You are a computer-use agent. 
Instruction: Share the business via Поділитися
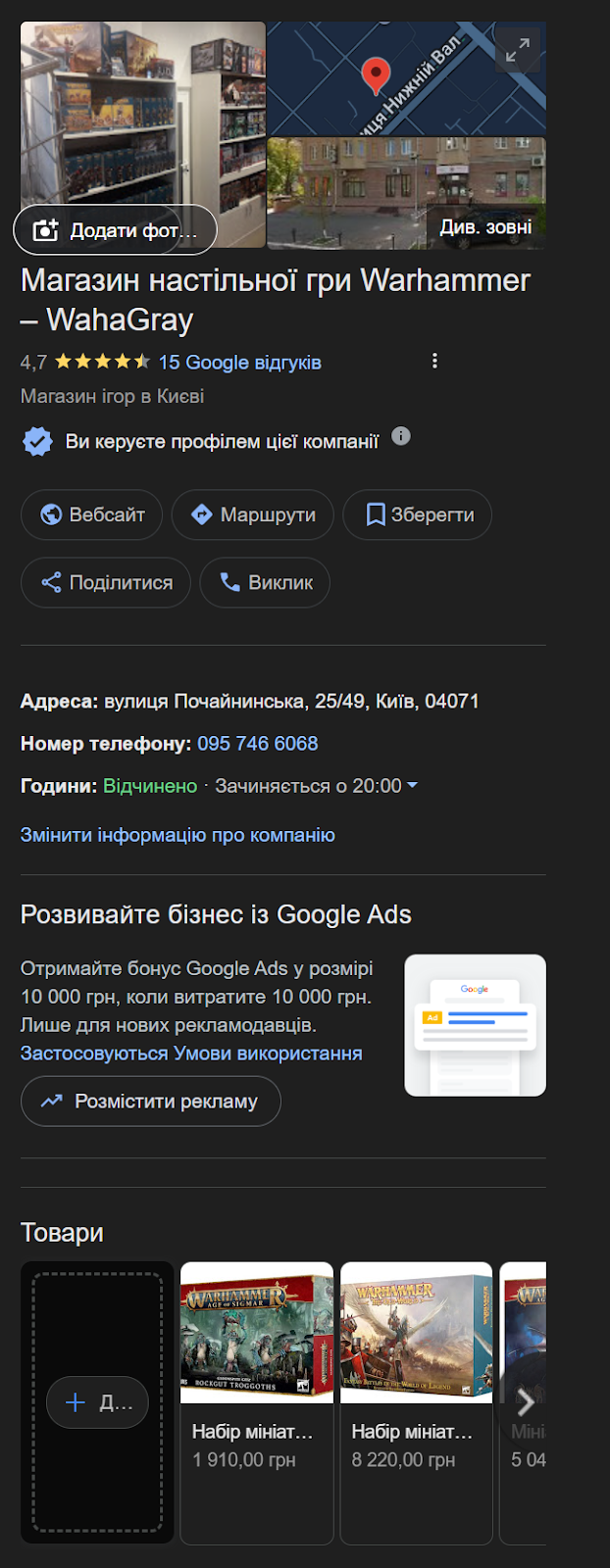(x=106, y=582)
